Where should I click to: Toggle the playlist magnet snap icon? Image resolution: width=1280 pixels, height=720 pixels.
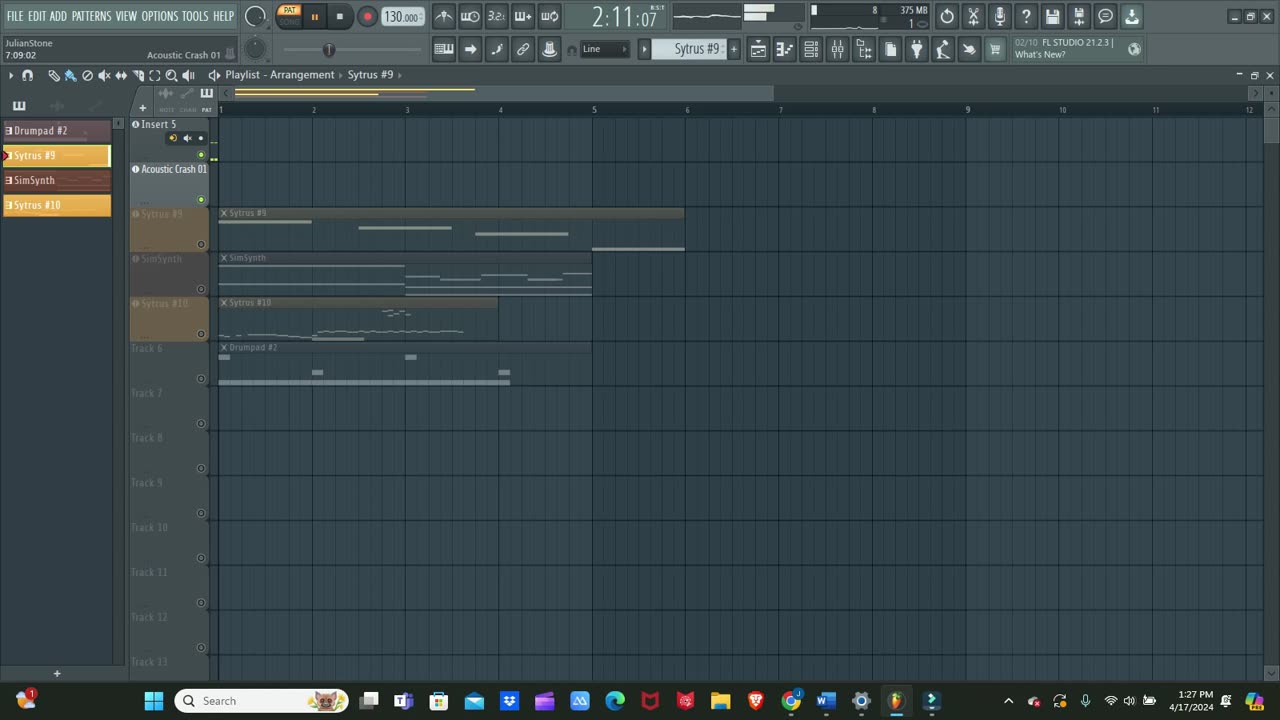[x=27, y=75]
